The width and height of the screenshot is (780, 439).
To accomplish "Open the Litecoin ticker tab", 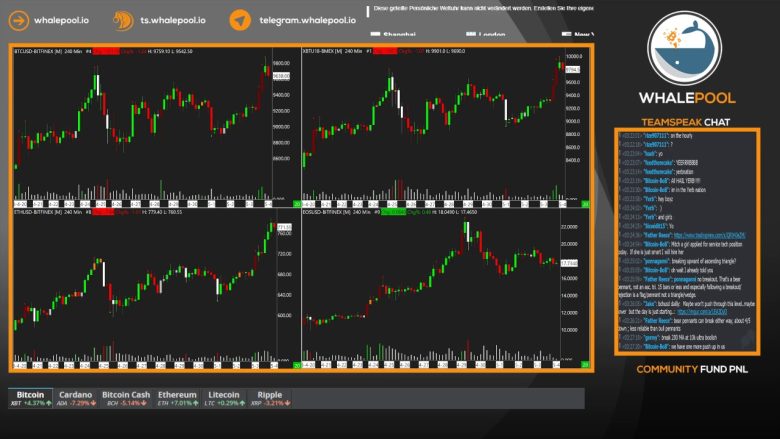I will 223,398.
